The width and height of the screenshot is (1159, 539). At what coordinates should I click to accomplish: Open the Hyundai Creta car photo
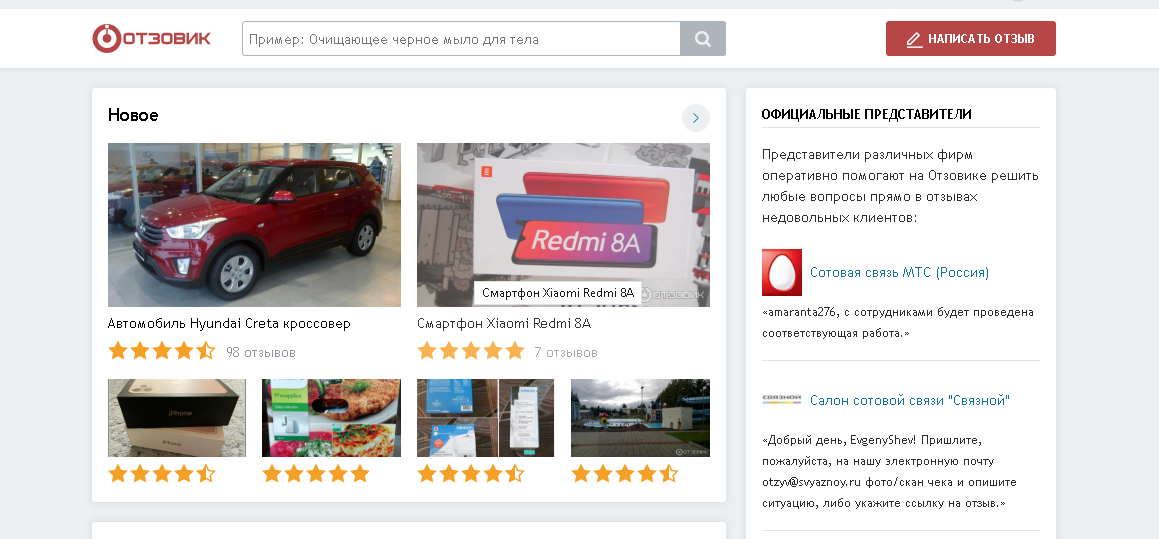(254, 225)
